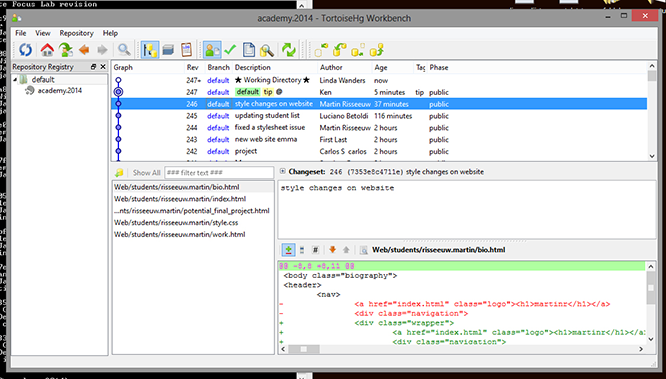Expand the Changeset 246 details header

coord(282,172)
